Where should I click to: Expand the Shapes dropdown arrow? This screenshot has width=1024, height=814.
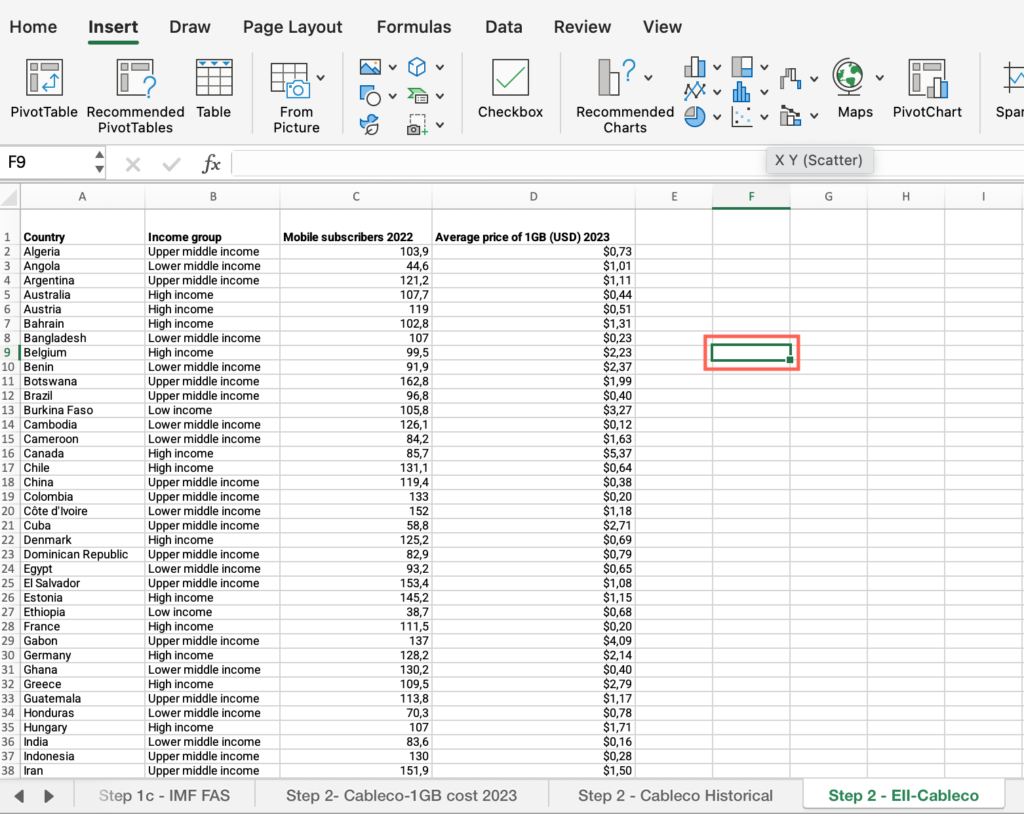click(392, 96)
